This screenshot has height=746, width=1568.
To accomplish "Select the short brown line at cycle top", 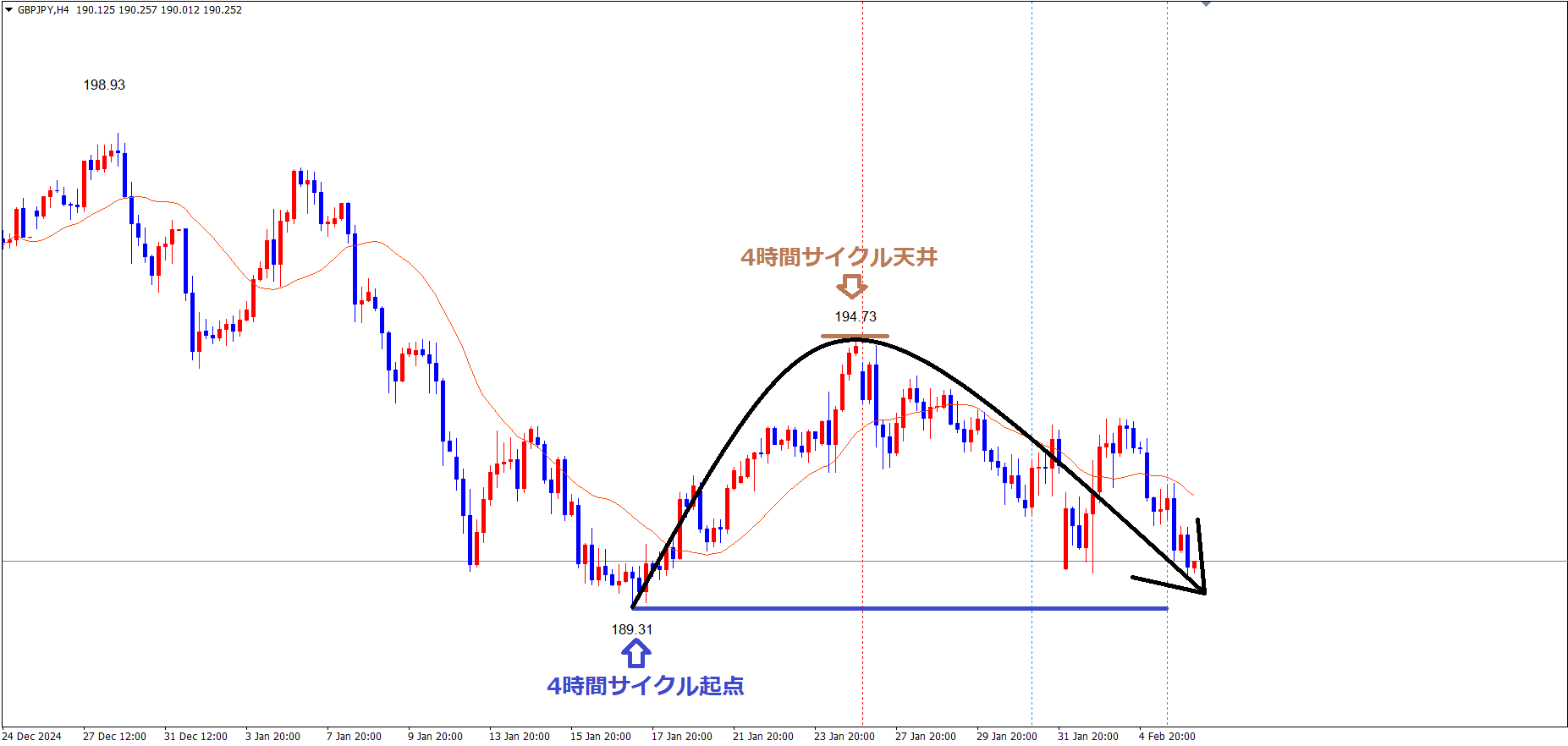I will 855,337.
